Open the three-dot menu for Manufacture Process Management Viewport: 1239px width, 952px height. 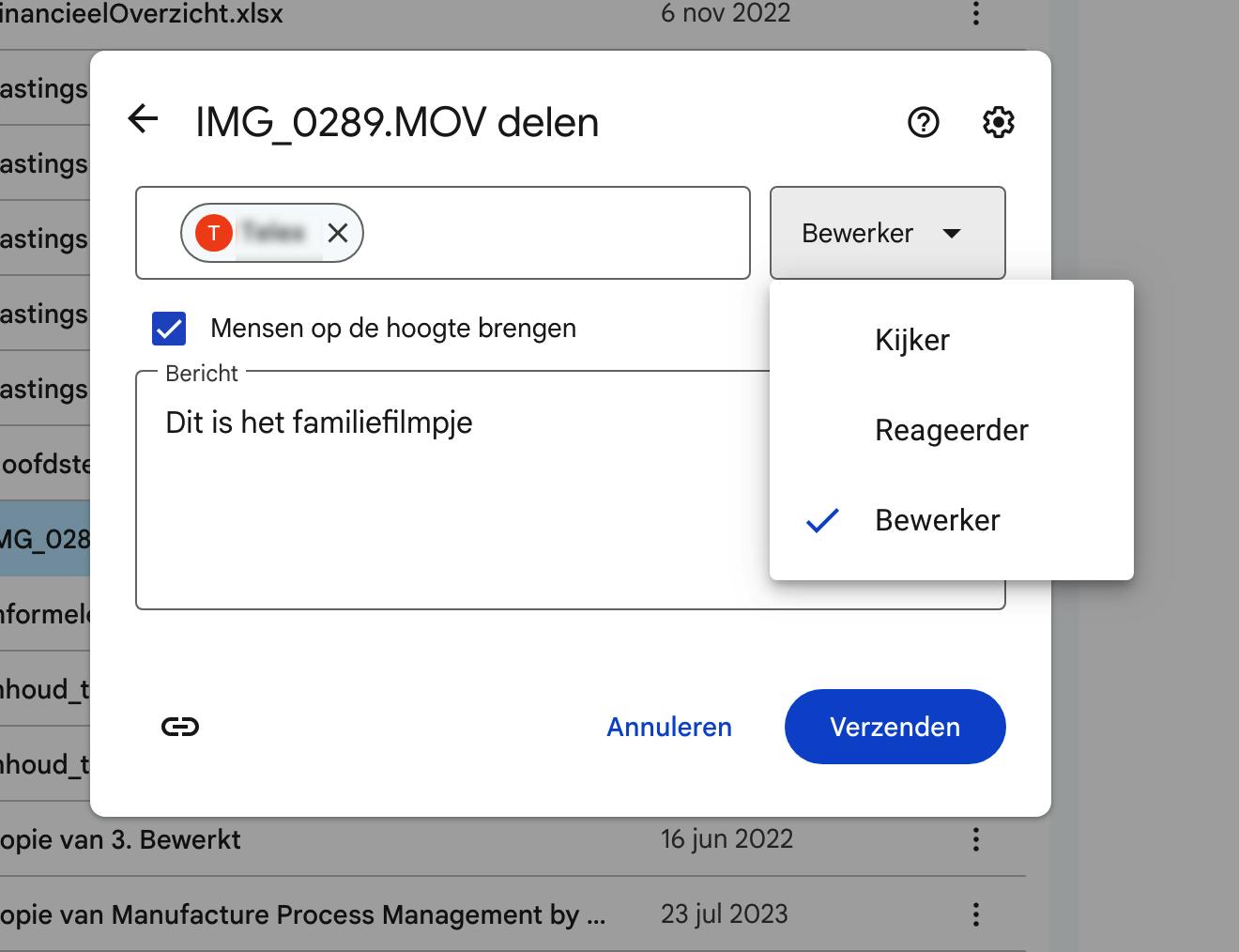pos(974,914)
